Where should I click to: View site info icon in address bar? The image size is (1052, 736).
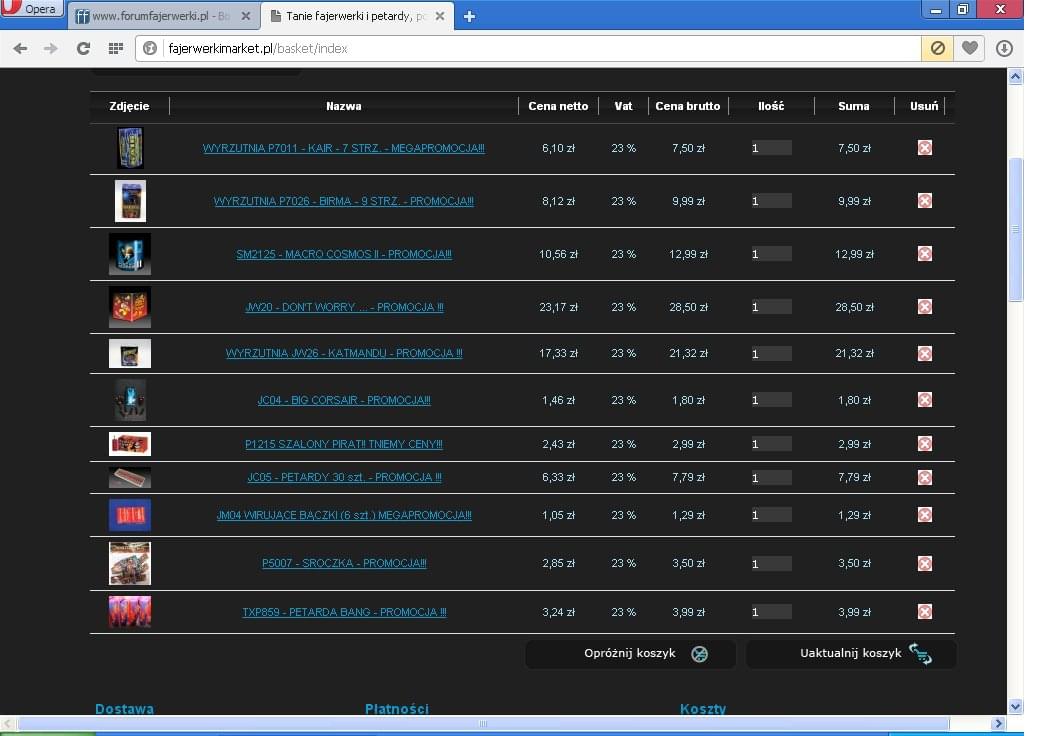tap(150, 48)
